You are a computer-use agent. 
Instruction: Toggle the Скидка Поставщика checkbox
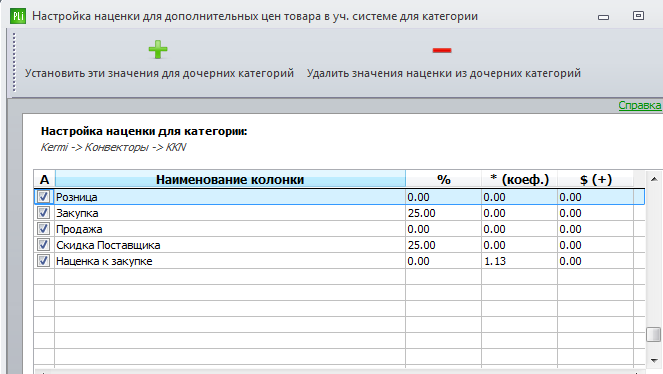[x=43, y=245]
